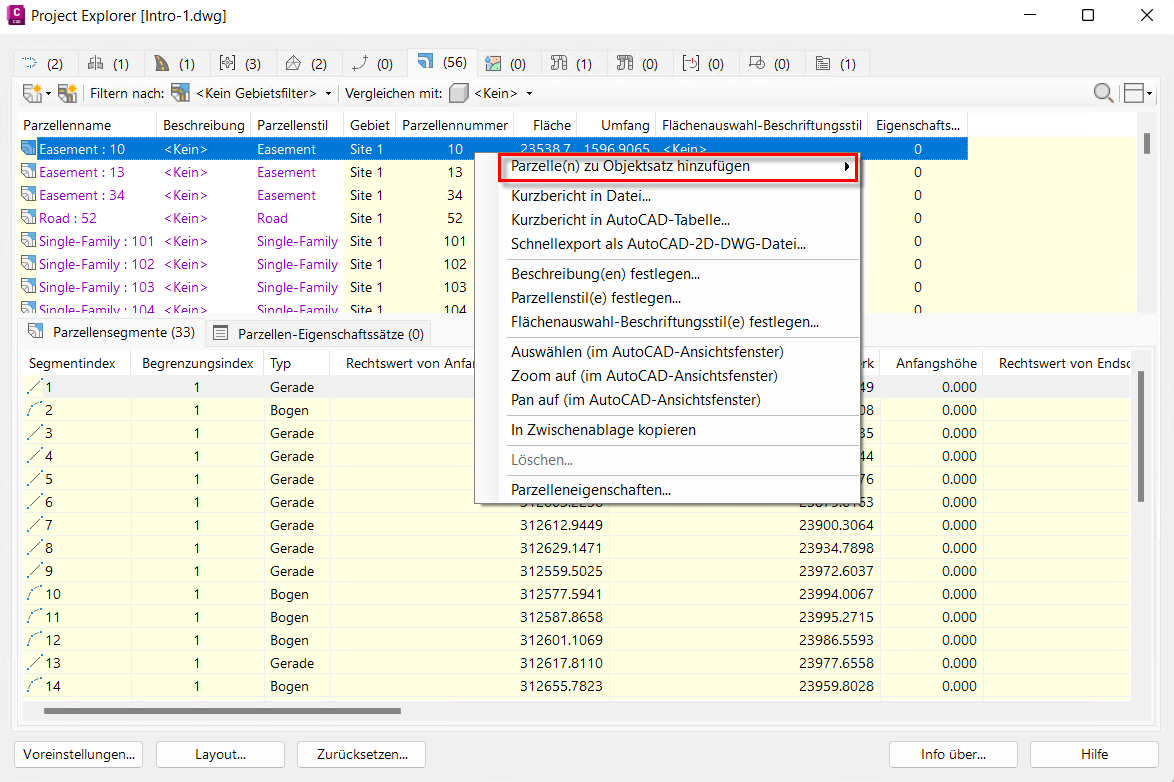The width and height of the screenshot is (1174, 782).
Task: Switch to the Corridors road icon tab
Action: (x=175, y=63)
